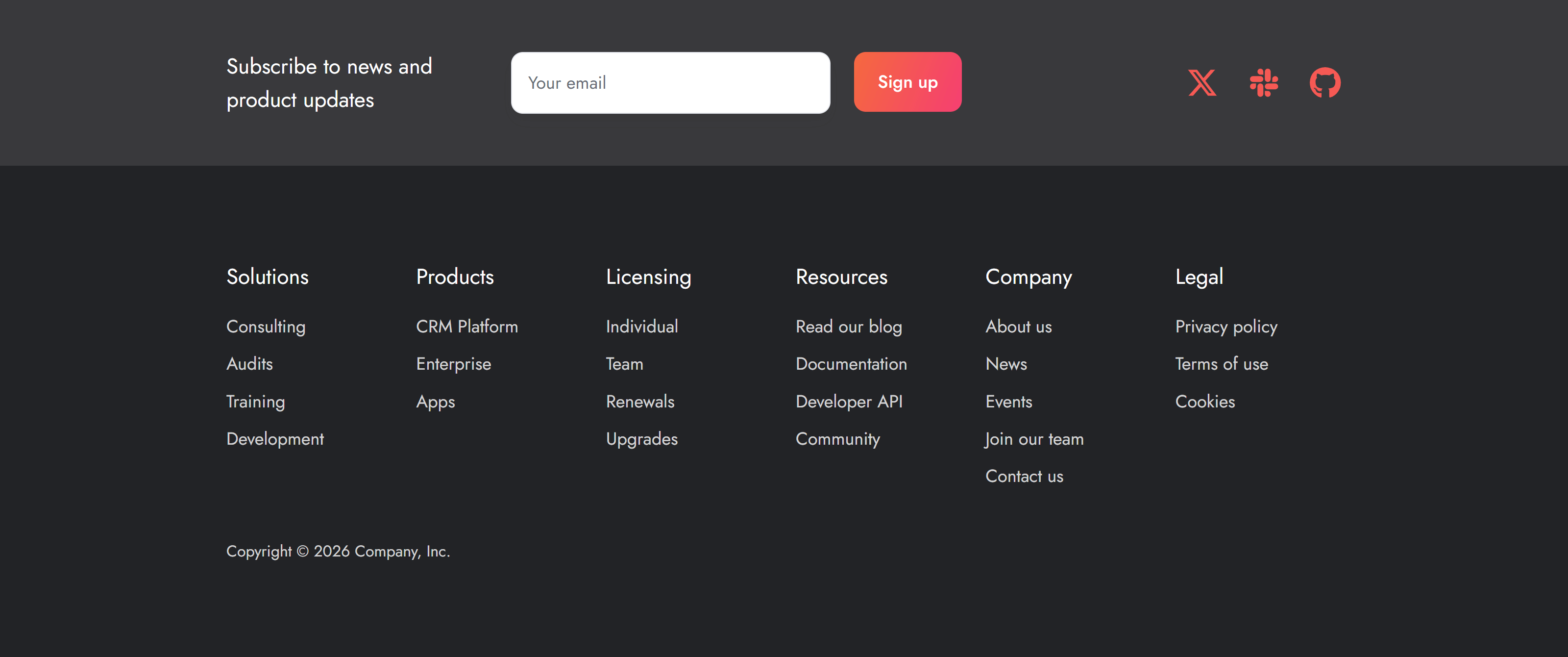Click the Slack social icon
The height and width of the screenshot is (657, 1568).
click(x=1264, y=83)
